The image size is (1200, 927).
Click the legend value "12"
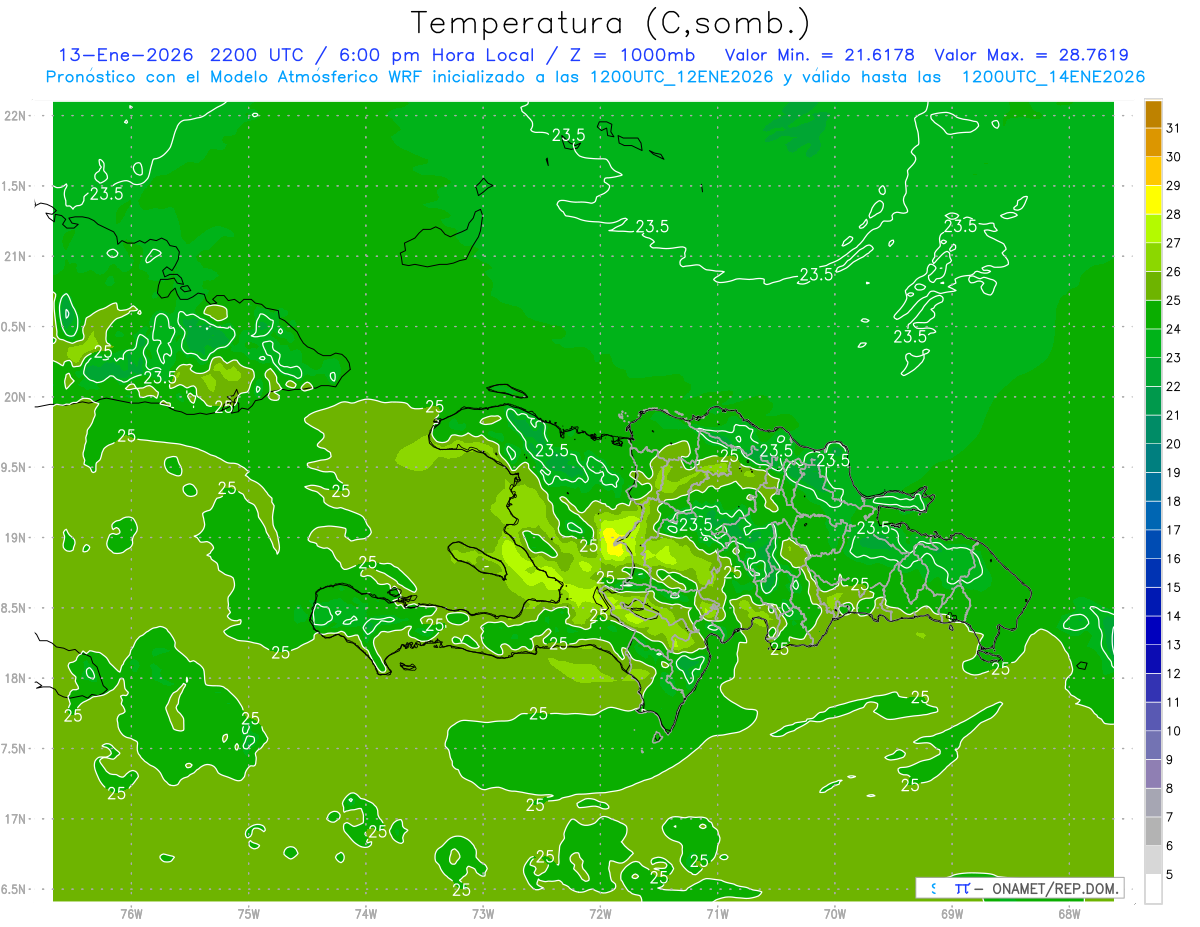tap(1174, 673)
